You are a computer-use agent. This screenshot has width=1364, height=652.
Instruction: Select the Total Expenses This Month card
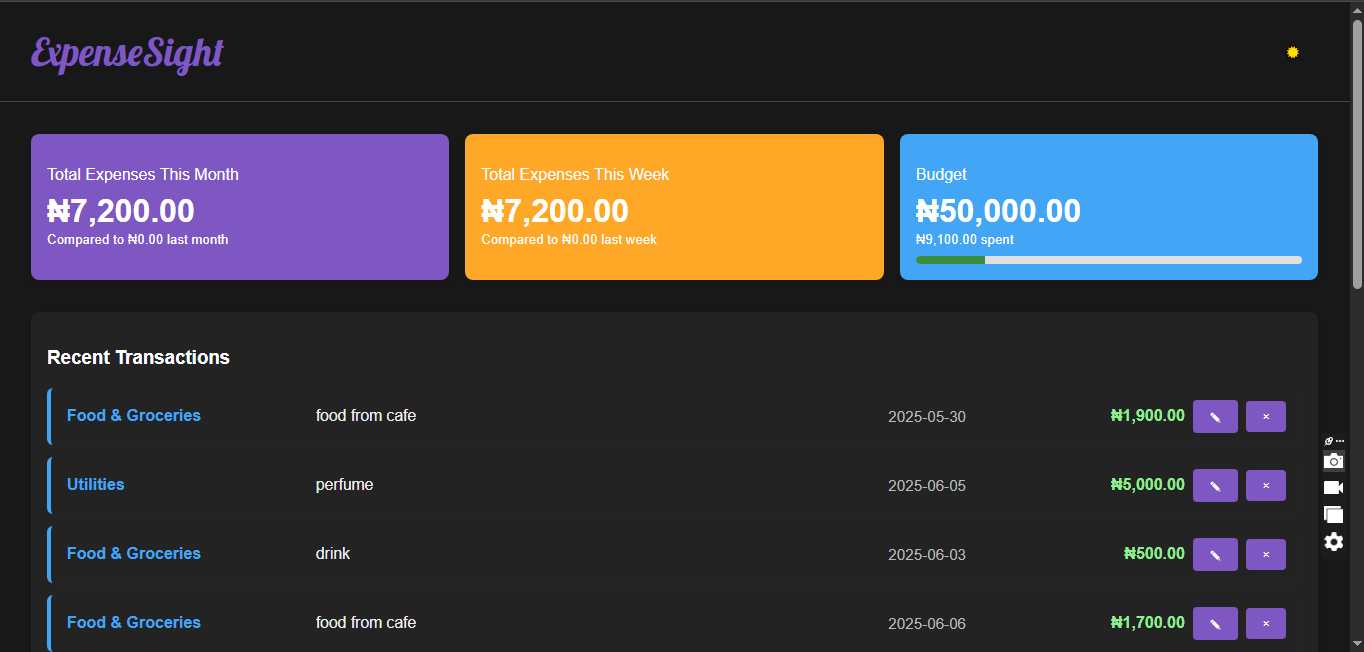[240, 207]
